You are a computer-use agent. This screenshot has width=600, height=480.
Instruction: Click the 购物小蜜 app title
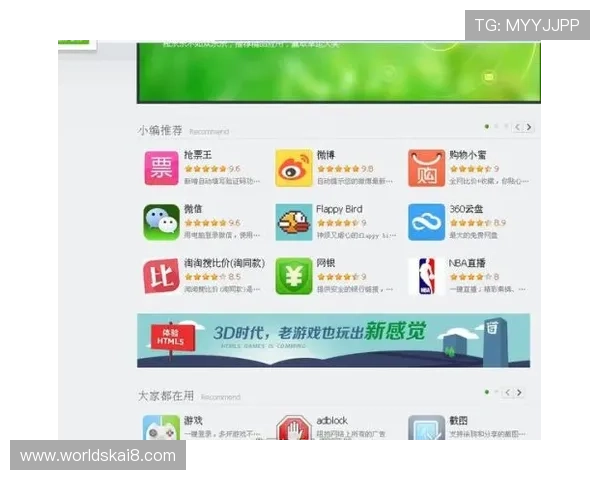pos(468,155)
